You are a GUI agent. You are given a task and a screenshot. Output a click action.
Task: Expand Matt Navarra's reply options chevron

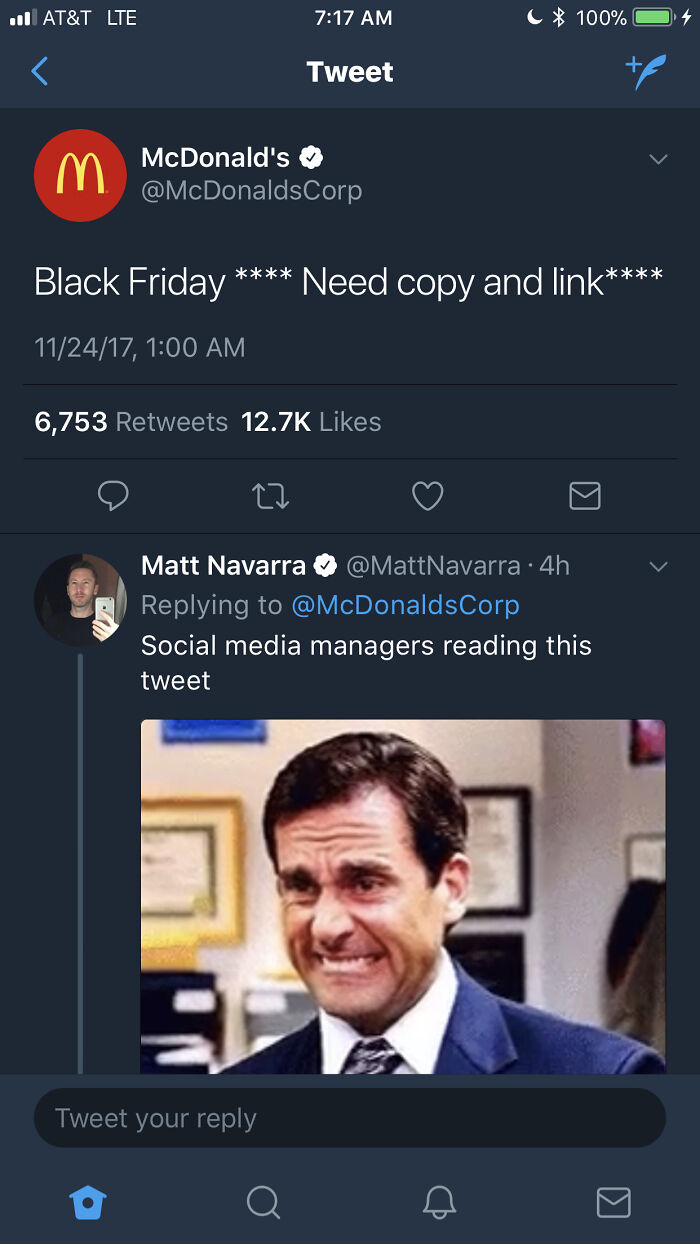pyautogui.click(x=657, y=567)
